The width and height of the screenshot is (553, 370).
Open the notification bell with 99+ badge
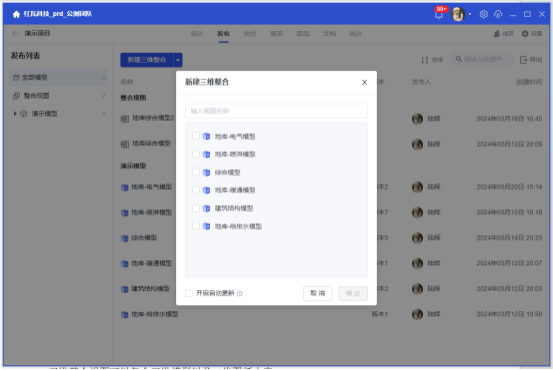pos(439,14)
